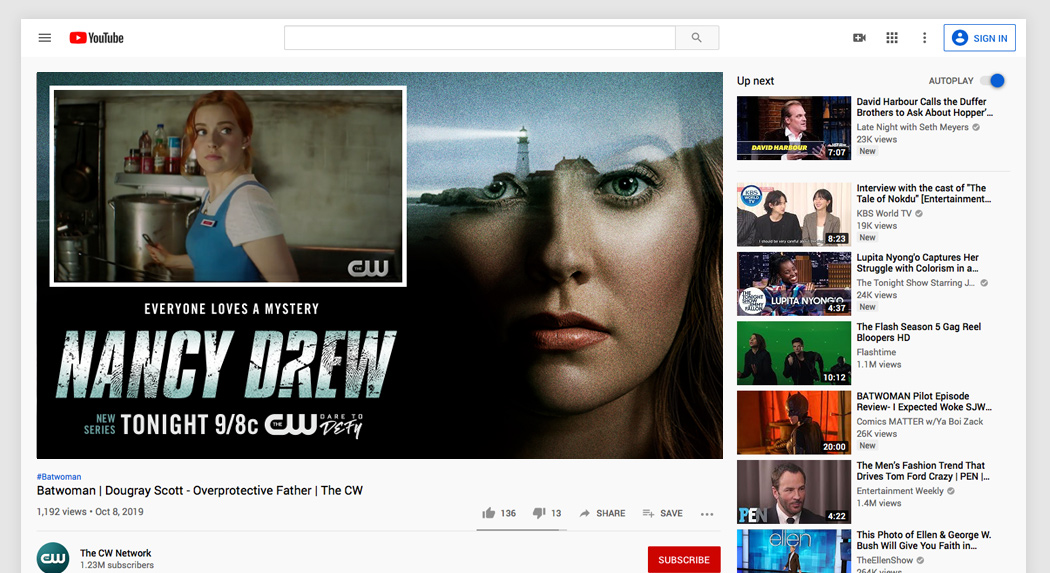Click title 'The Flash Season 5 Gag Reel Bloopers HD'
1050x573 pixels.
pyautogui.click(x=919, y=332)
